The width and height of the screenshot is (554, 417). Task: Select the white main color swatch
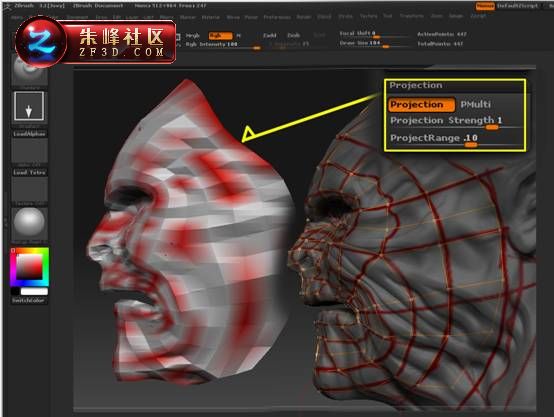[34, 292]
